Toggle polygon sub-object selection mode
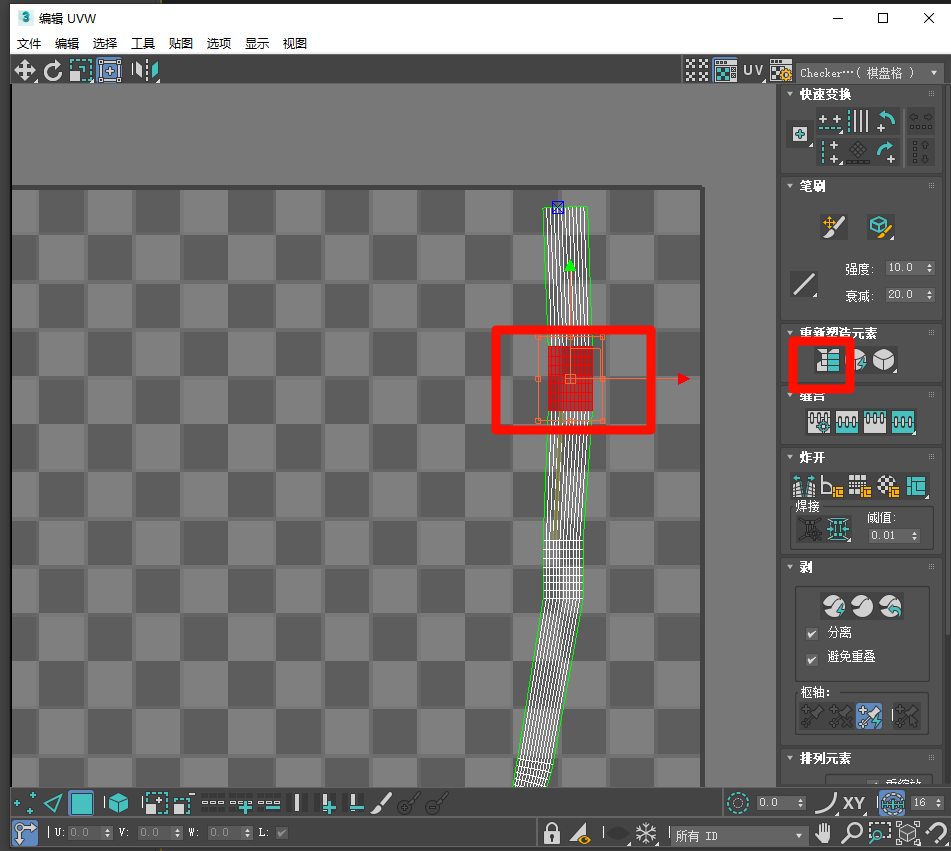The height and width of the screenshot is (851, 951). (81, 802)
